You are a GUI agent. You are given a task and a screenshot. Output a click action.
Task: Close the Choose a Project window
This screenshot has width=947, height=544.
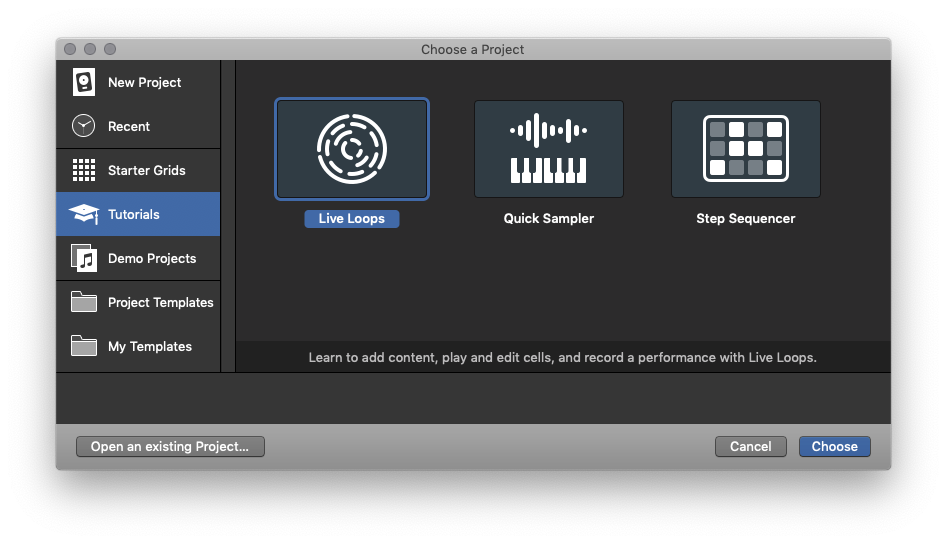pyautogui.click(x=70, y=49)
